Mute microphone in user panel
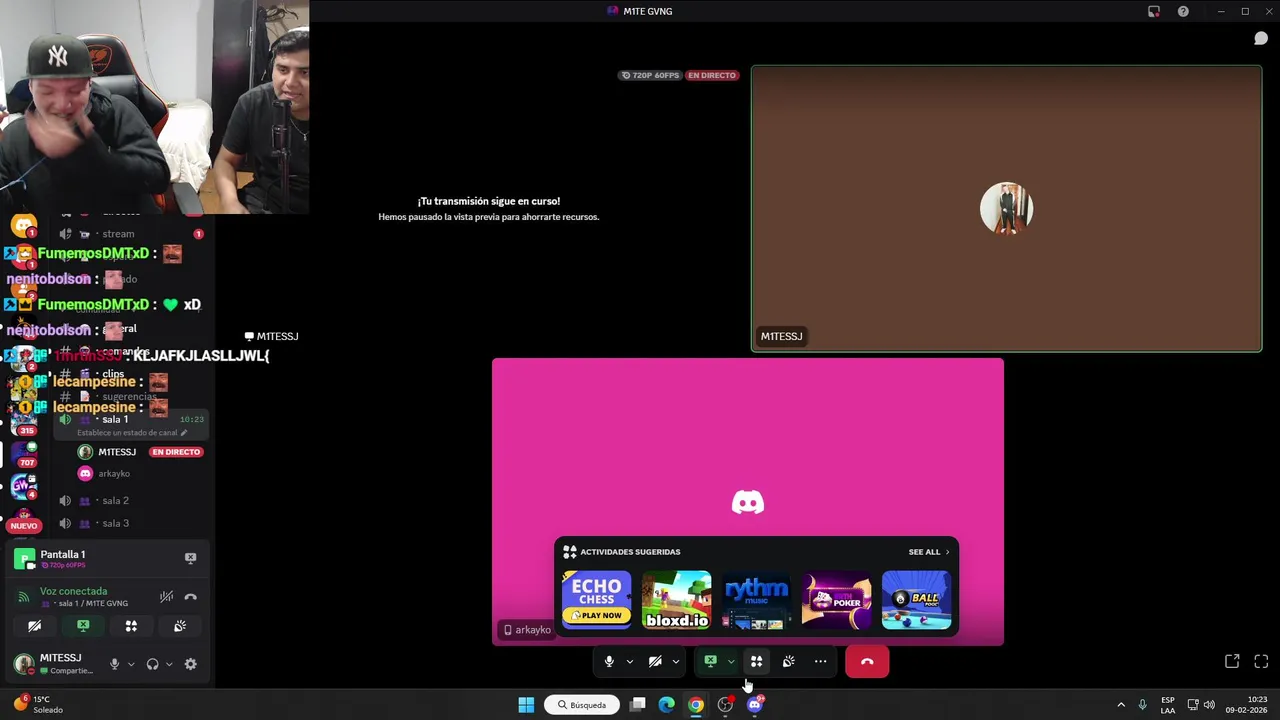 [x=114, y=664]
